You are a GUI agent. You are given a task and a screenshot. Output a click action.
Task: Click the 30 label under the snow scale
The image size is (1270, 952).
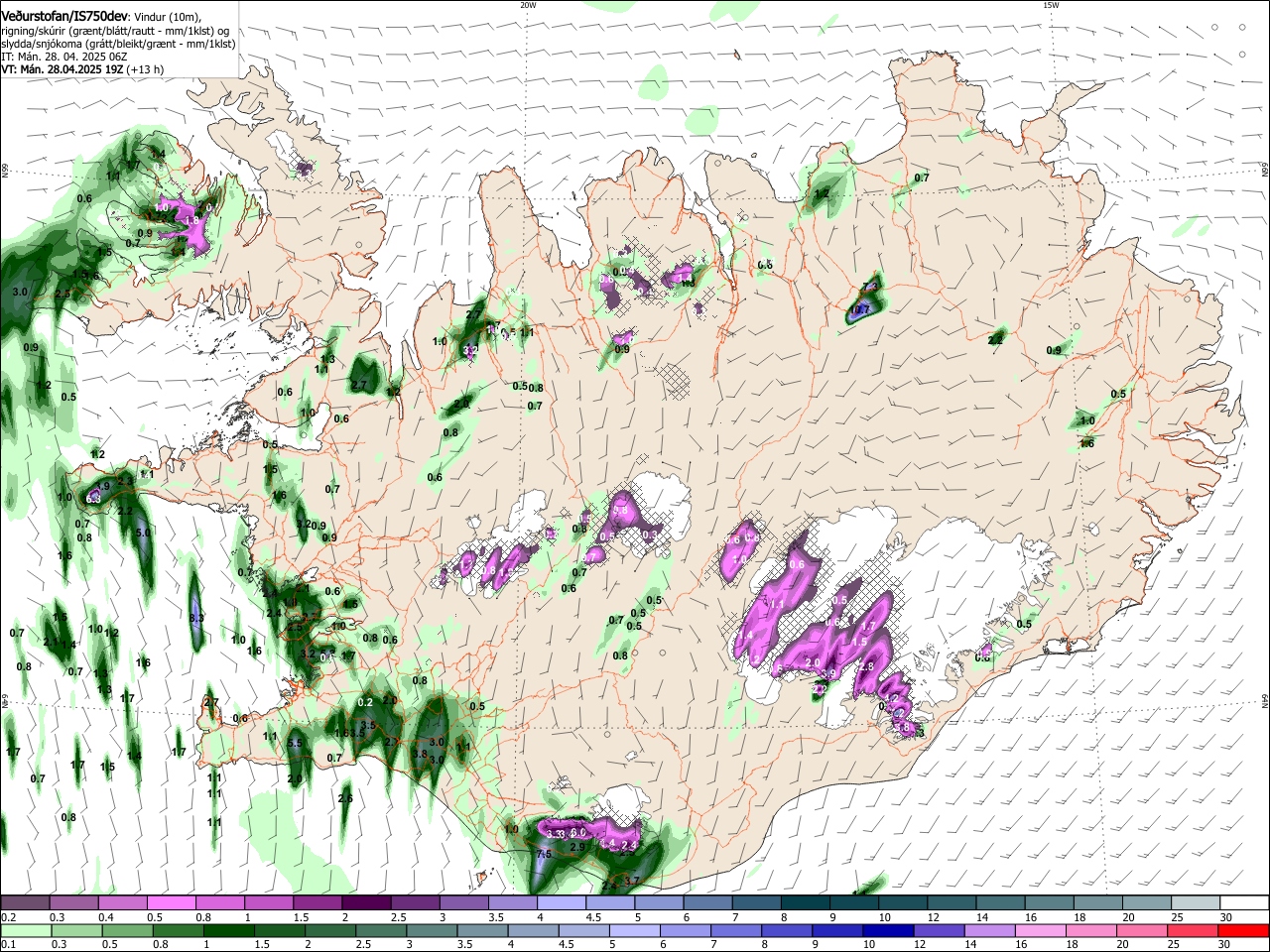pyautogui.click(x=1225, y=917)
